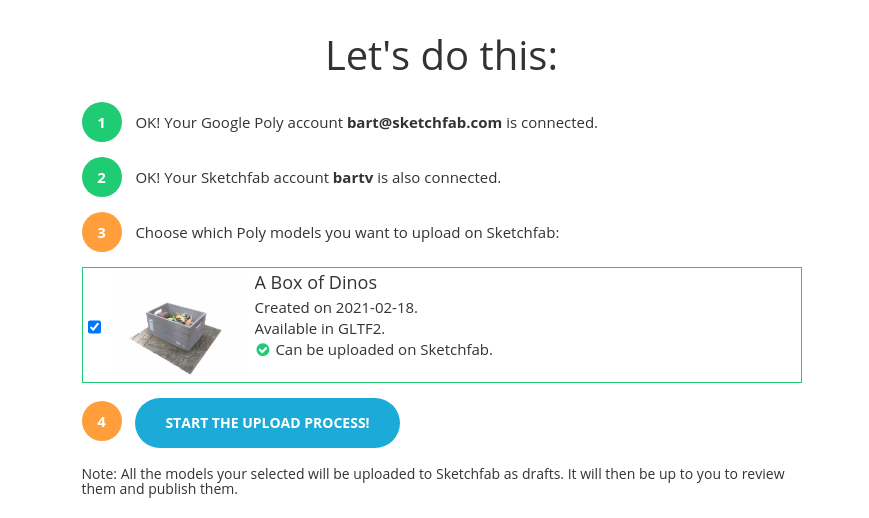The height and width of the screenshot is (518, 869).
Task: Click the Choose which Poly models instruction
Action: click(347, 233)
